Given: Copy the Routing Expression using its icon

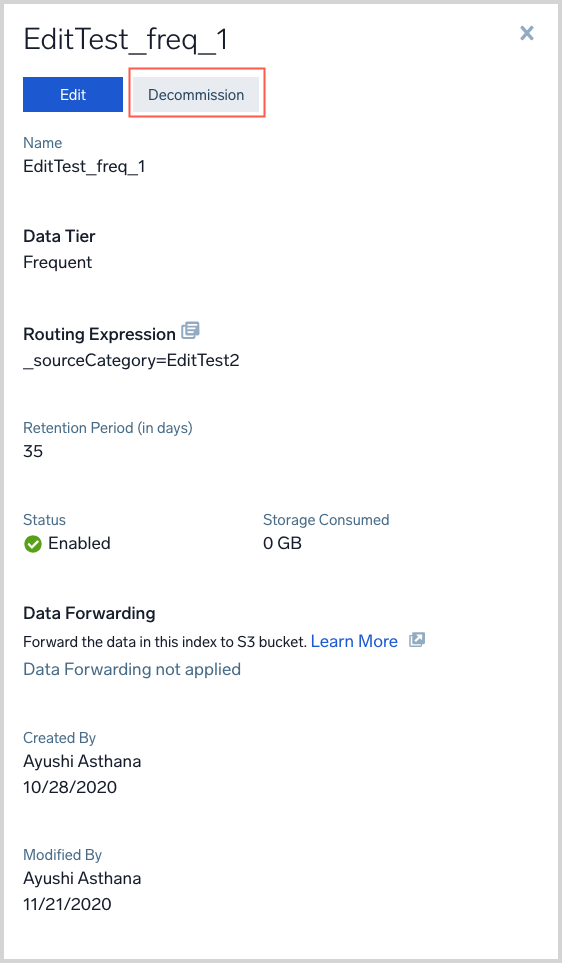Looking at the screenshot, I should [x=190, y=331].
